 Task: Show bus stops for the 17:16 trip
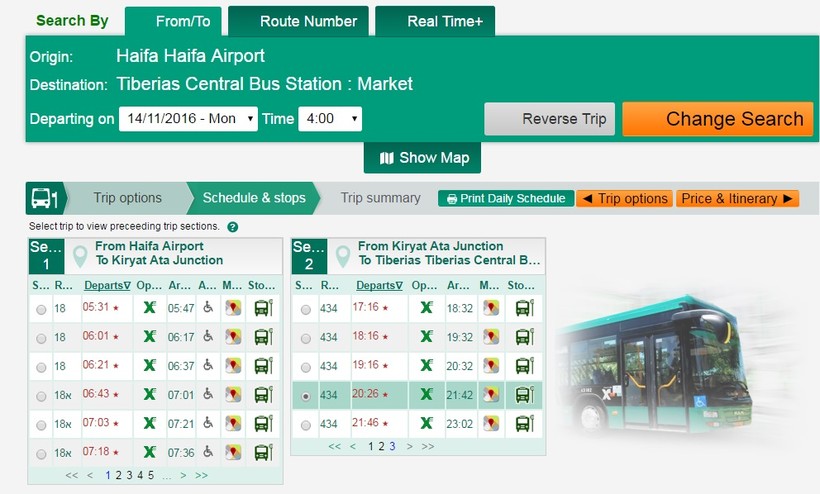525,308
